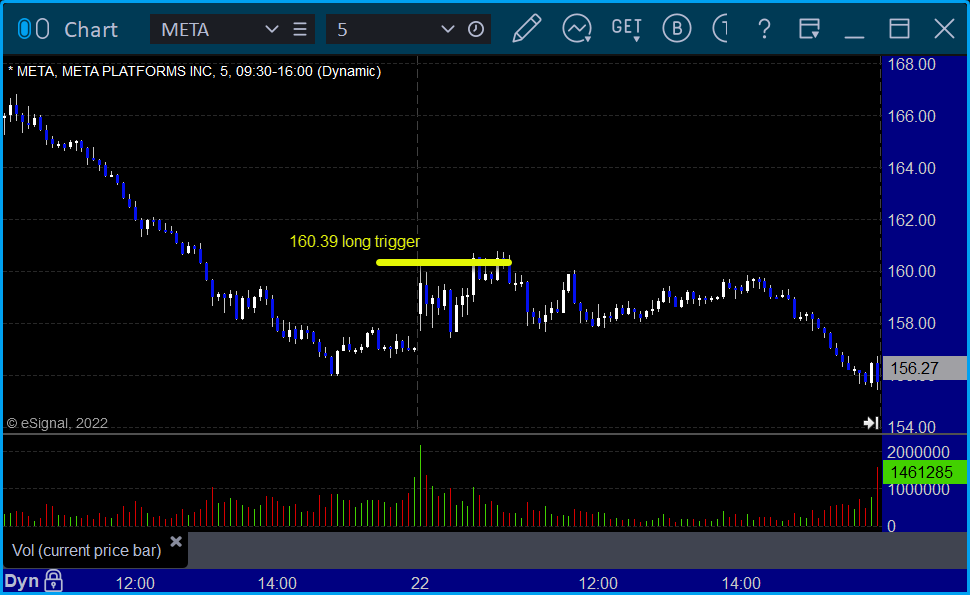
Task: Click the Dyn mode label
Action: pyautogui.click(x=22, y=581)
